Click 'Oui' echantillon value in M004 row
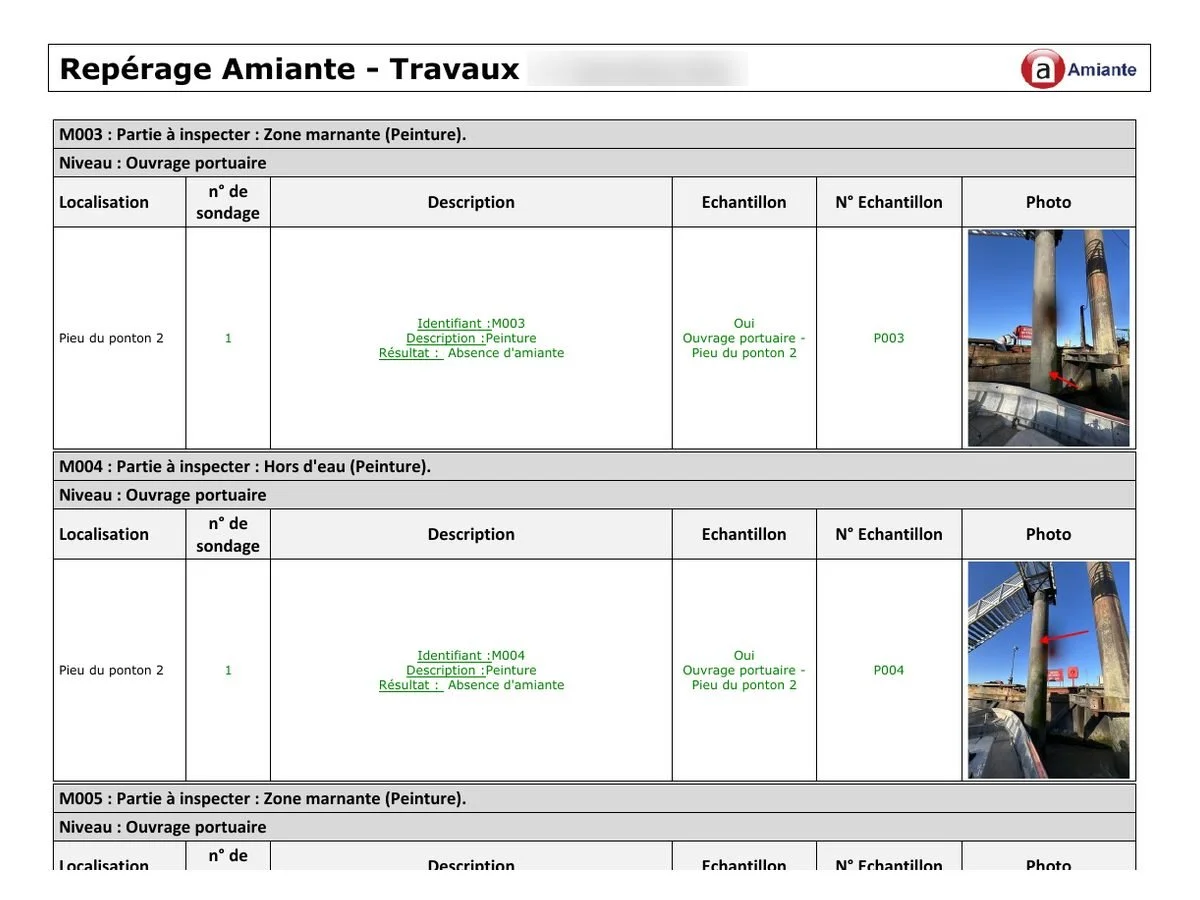 pos(744,656)
